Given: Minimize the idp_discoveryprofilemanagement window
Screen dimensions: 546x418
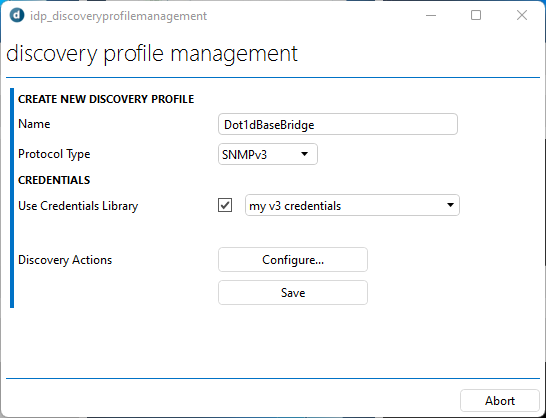Looking at the screenshot, I should pos(431,15).
